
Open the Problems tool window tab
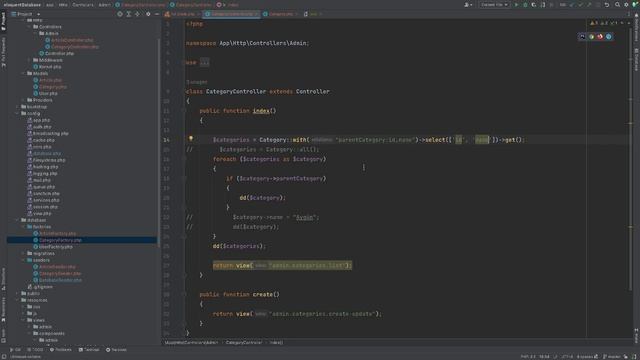60,350
